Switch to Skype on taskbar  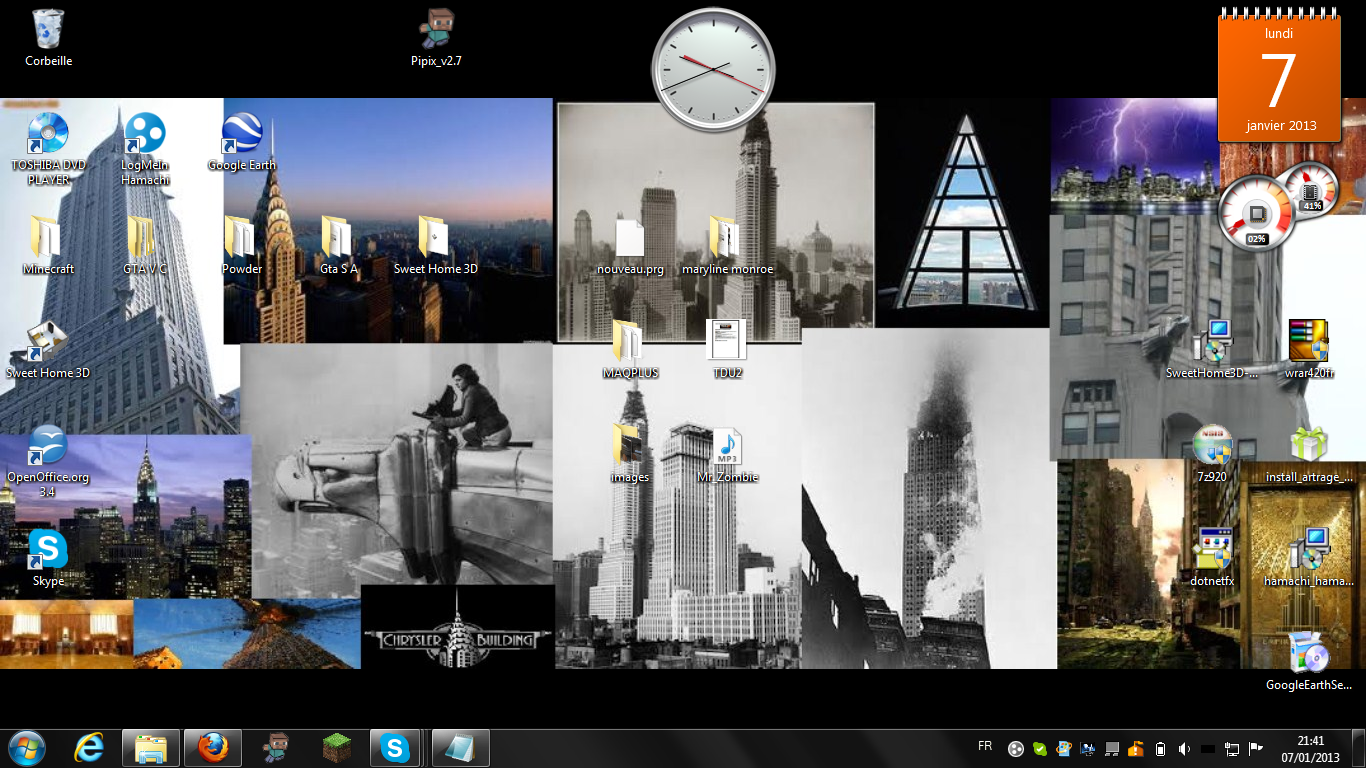coord(397,748)
